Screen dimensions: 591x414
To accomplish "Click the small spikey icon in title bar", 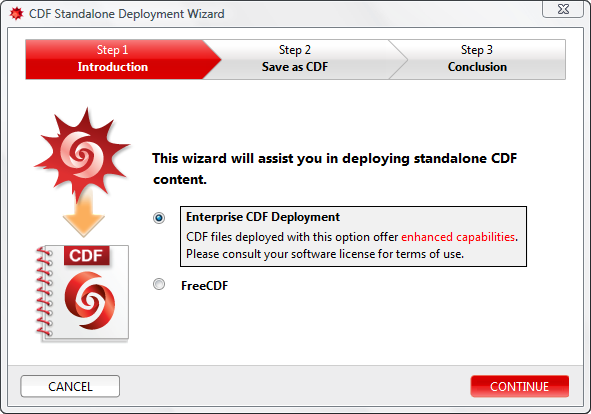I will (x=16, y=14).
